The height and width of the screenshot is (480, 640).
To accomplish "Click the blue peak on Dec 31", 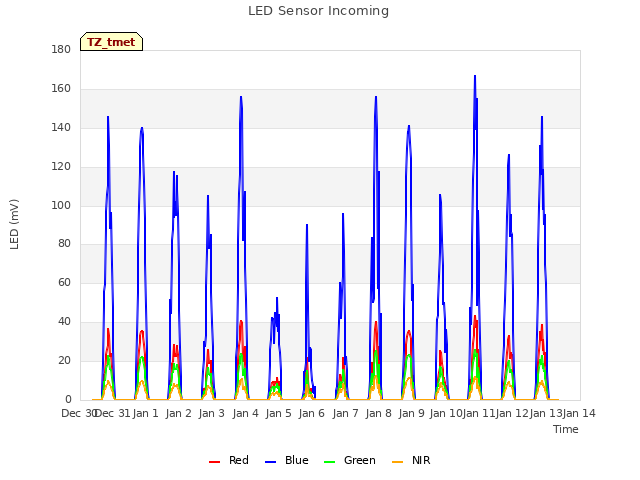I will coord(108,117).
